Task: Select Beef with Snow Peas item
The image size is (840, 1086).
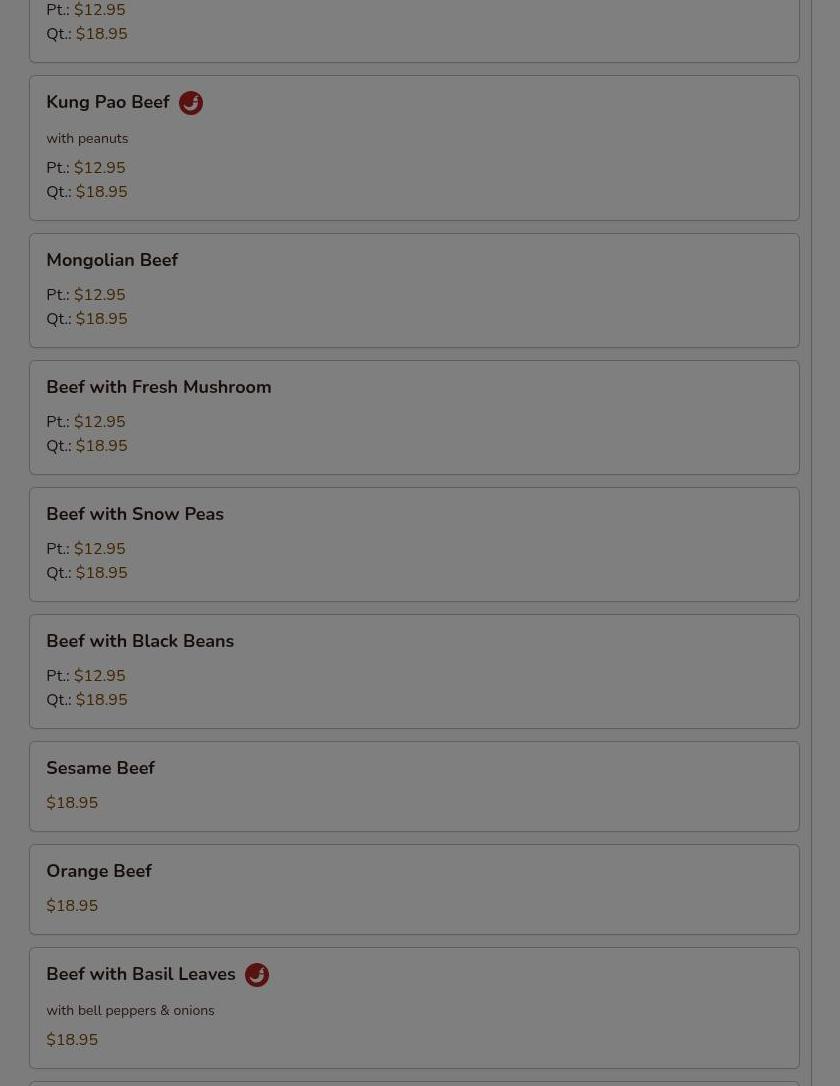Action: point(414,544)
